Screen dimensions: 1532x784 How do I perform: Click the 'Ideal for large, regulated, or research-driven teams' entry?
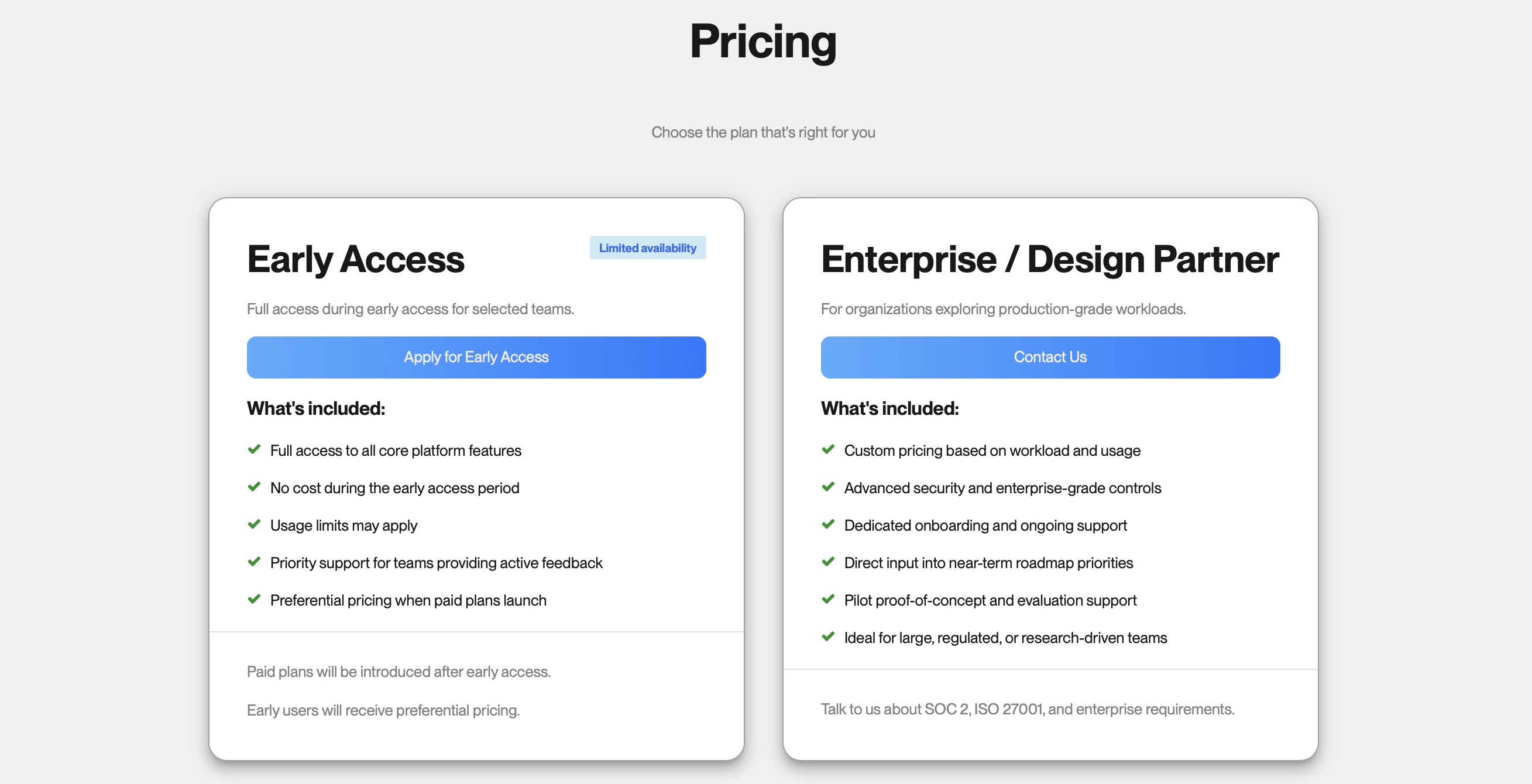[1005, 637]
